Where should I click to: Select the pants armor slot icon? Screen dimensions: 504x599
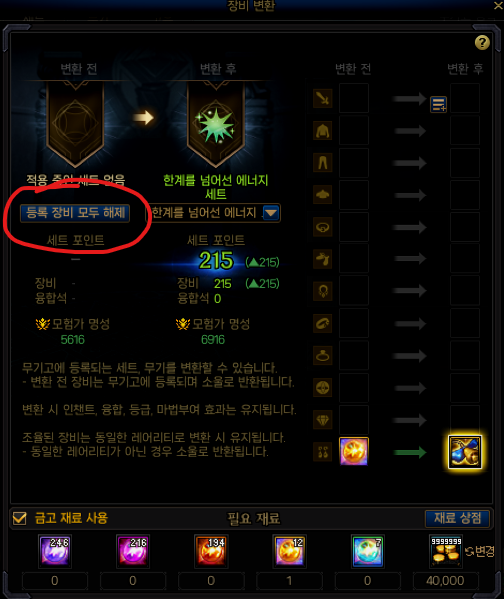[323, 163]
